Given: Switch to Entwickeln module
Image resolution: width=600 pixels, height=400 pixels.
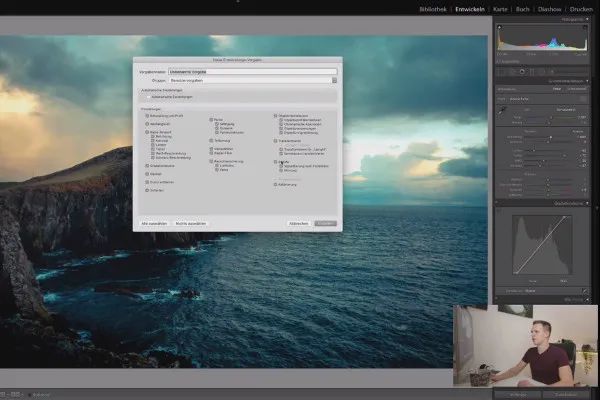Looking at the screenshot, I should (470, 9).
